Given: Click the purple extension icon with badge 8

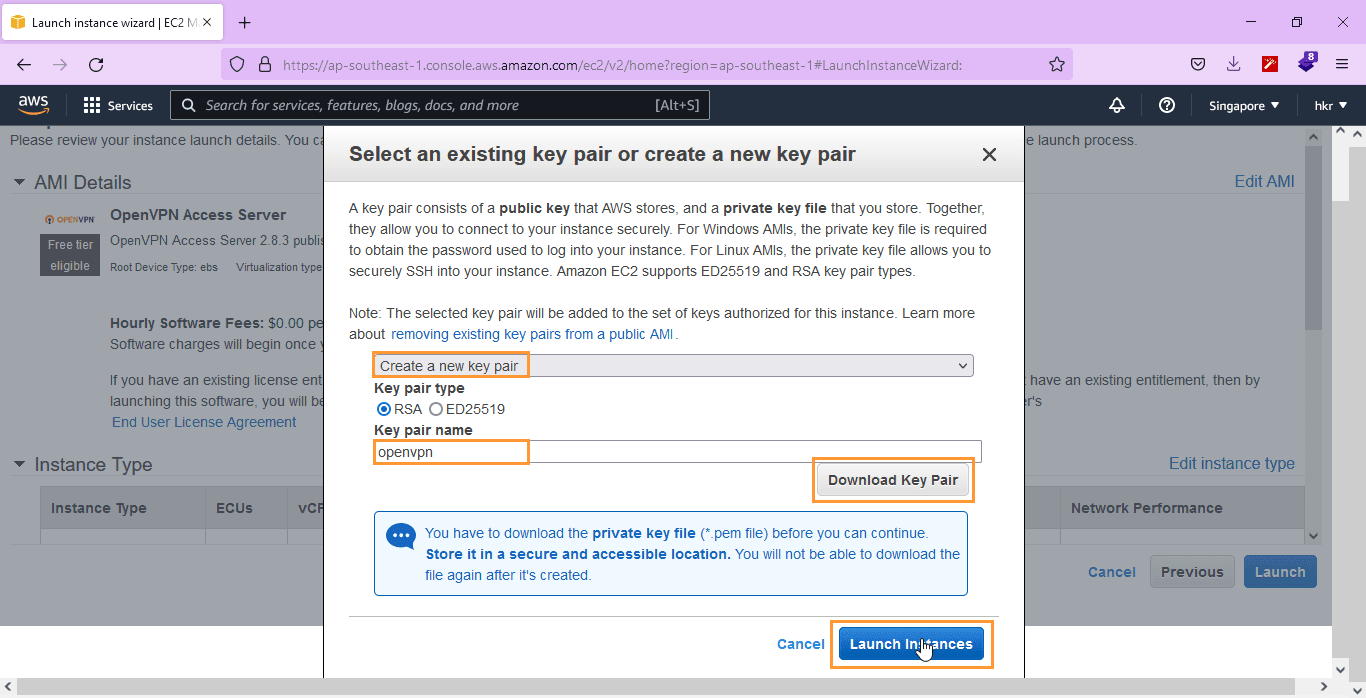Looking at the screenshot, I should [1307, 62].
